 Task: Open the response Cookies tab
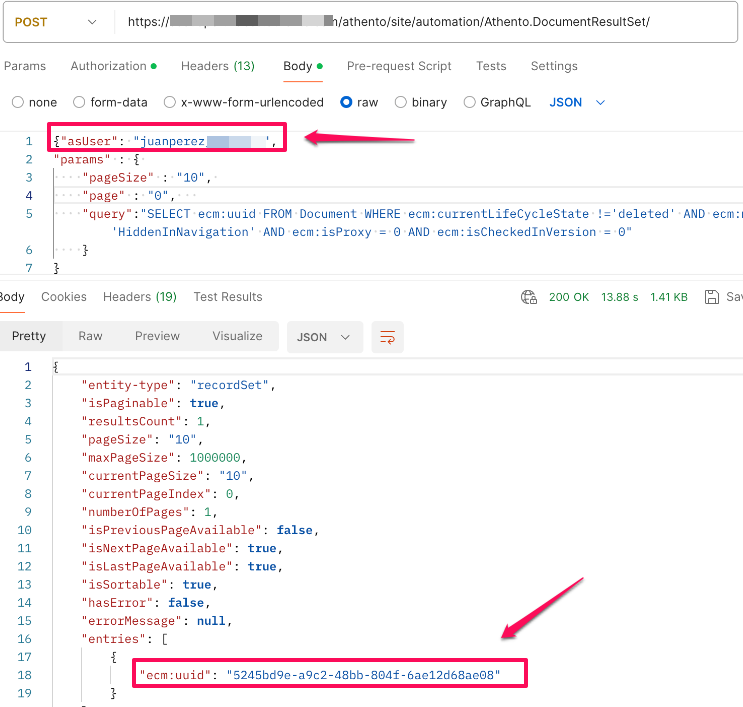[x=64, y=297]
